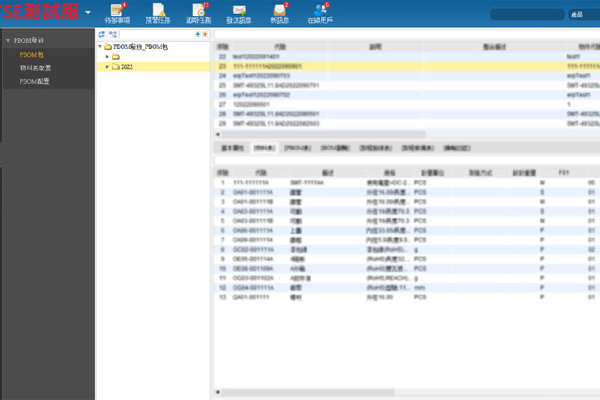The image size is (600, 400).
Task: Click left arrow of upper table horizontal scrollbar
Action: [218, 134]
